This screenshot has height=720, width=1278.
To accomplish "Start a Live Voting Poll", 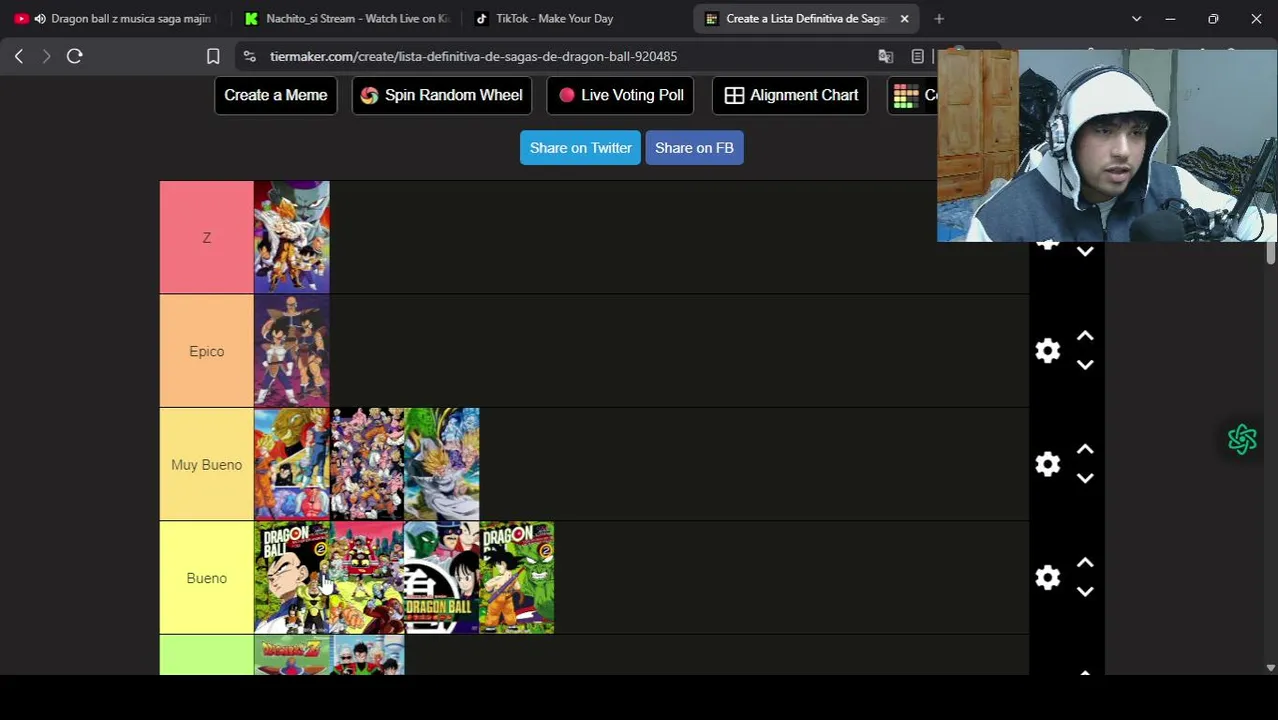I will [x=620, y=95].
